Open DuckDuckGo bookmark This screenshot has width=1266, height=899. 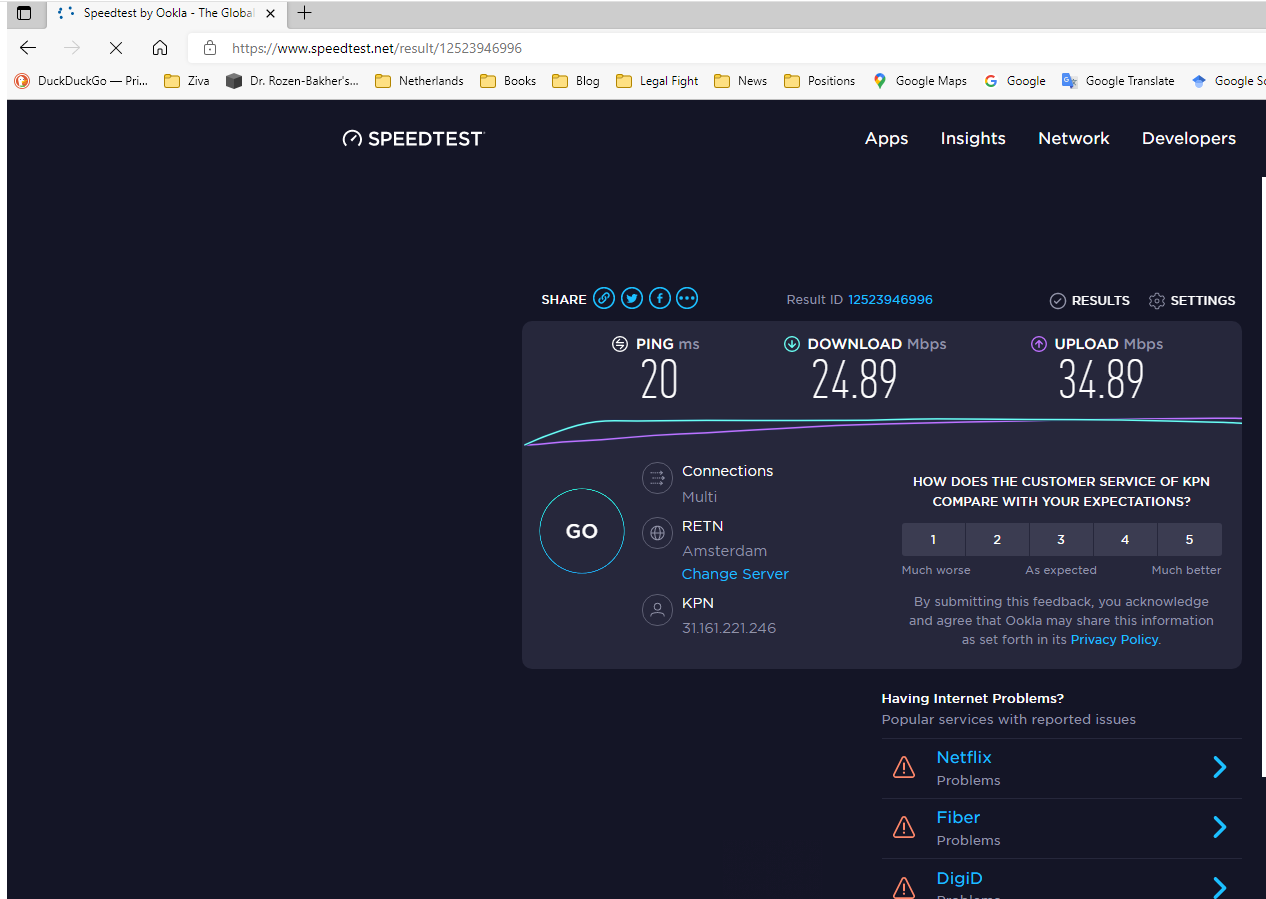81,81
